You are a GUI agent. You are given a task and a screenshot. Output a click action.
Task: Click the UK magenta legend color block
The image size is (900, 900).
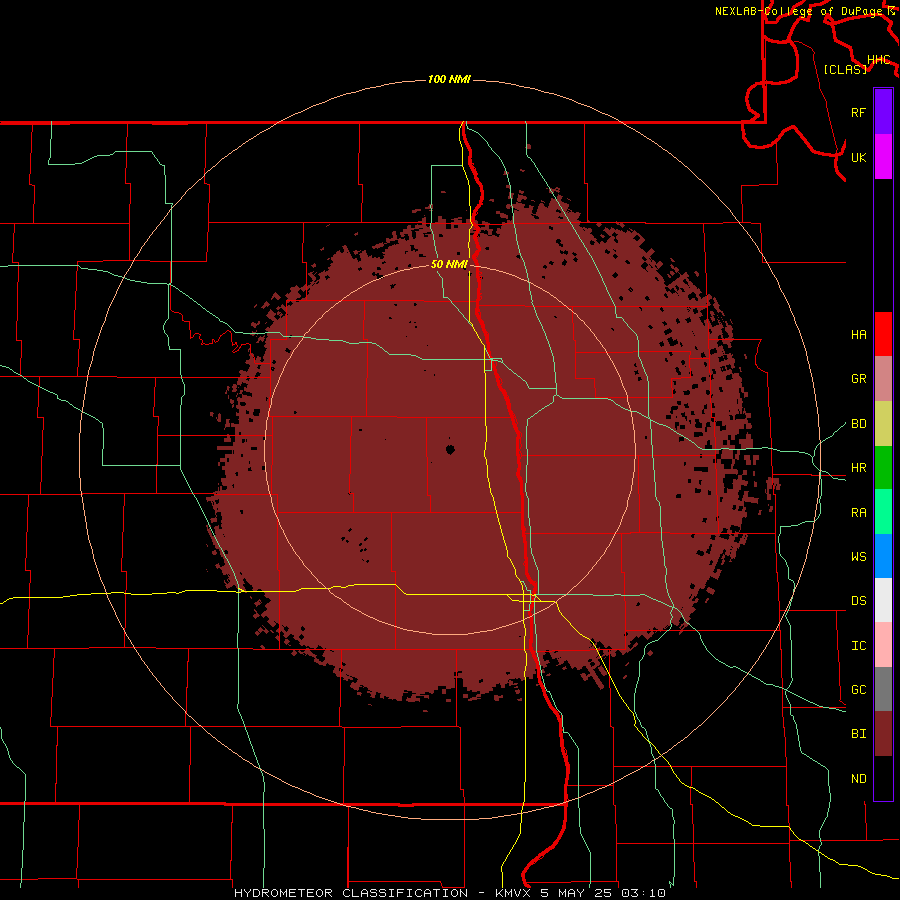[x=883, y=157]
